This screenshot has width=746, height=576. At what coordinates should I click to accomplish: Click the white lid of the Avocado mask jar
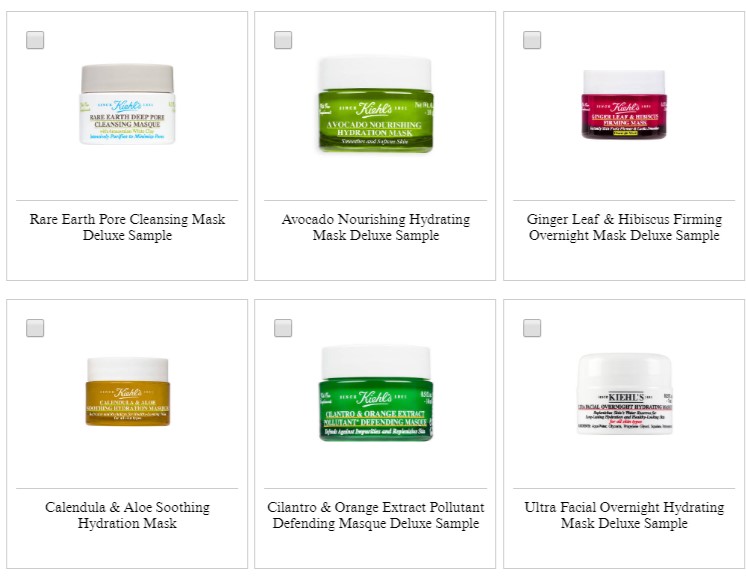[375, 73]
